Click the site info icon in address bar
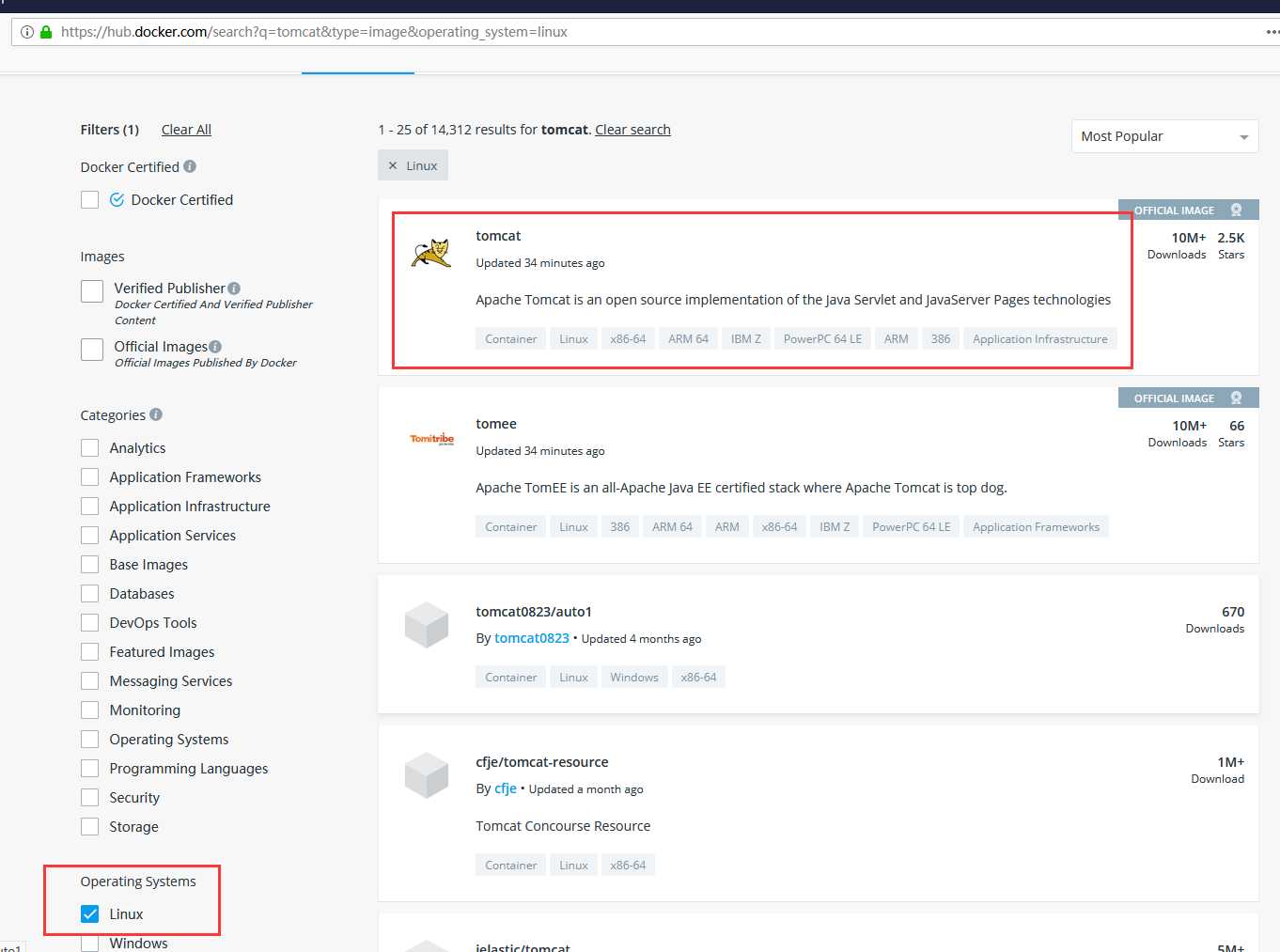The width and height of the screenshot is (1280, 952). coord(27,32)
